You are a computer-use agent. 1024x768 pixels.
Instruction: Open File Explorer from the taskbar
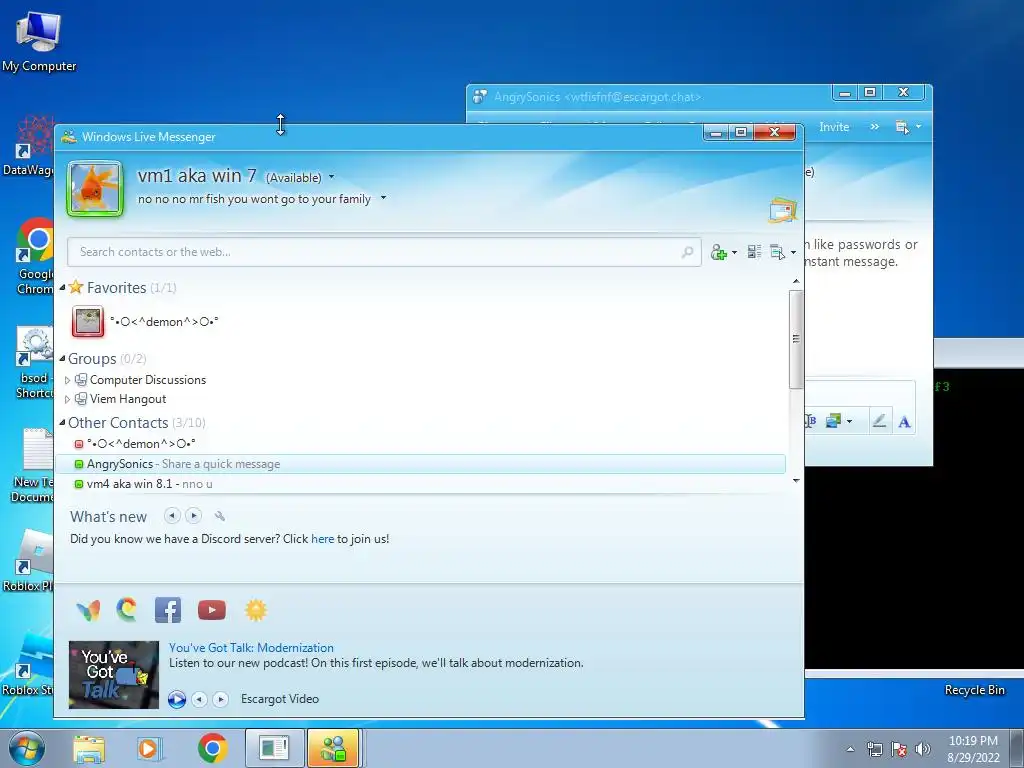89,749
